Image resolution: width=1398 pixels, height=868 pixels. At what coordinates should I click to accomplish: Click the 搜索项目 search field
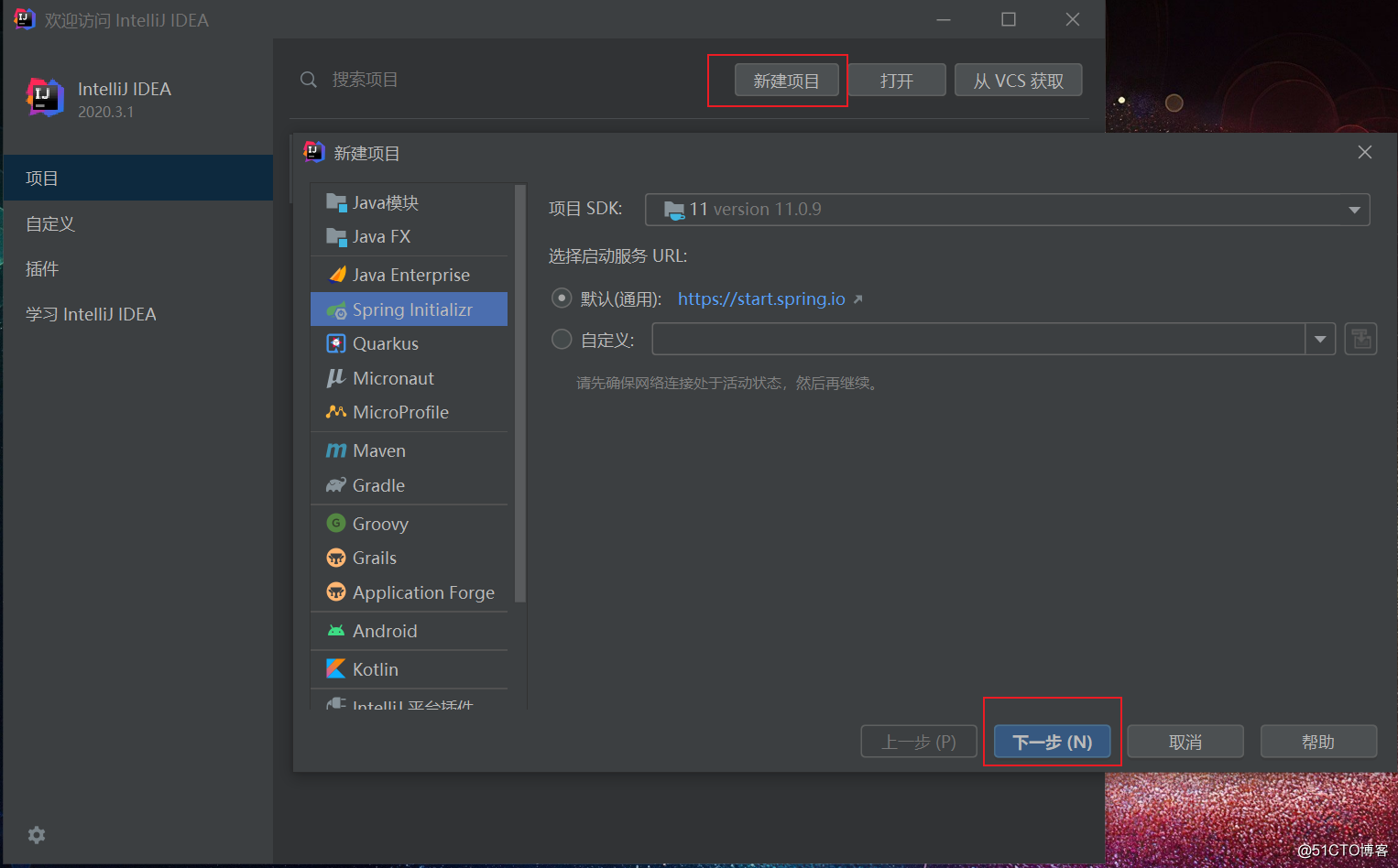coord(366,80)
